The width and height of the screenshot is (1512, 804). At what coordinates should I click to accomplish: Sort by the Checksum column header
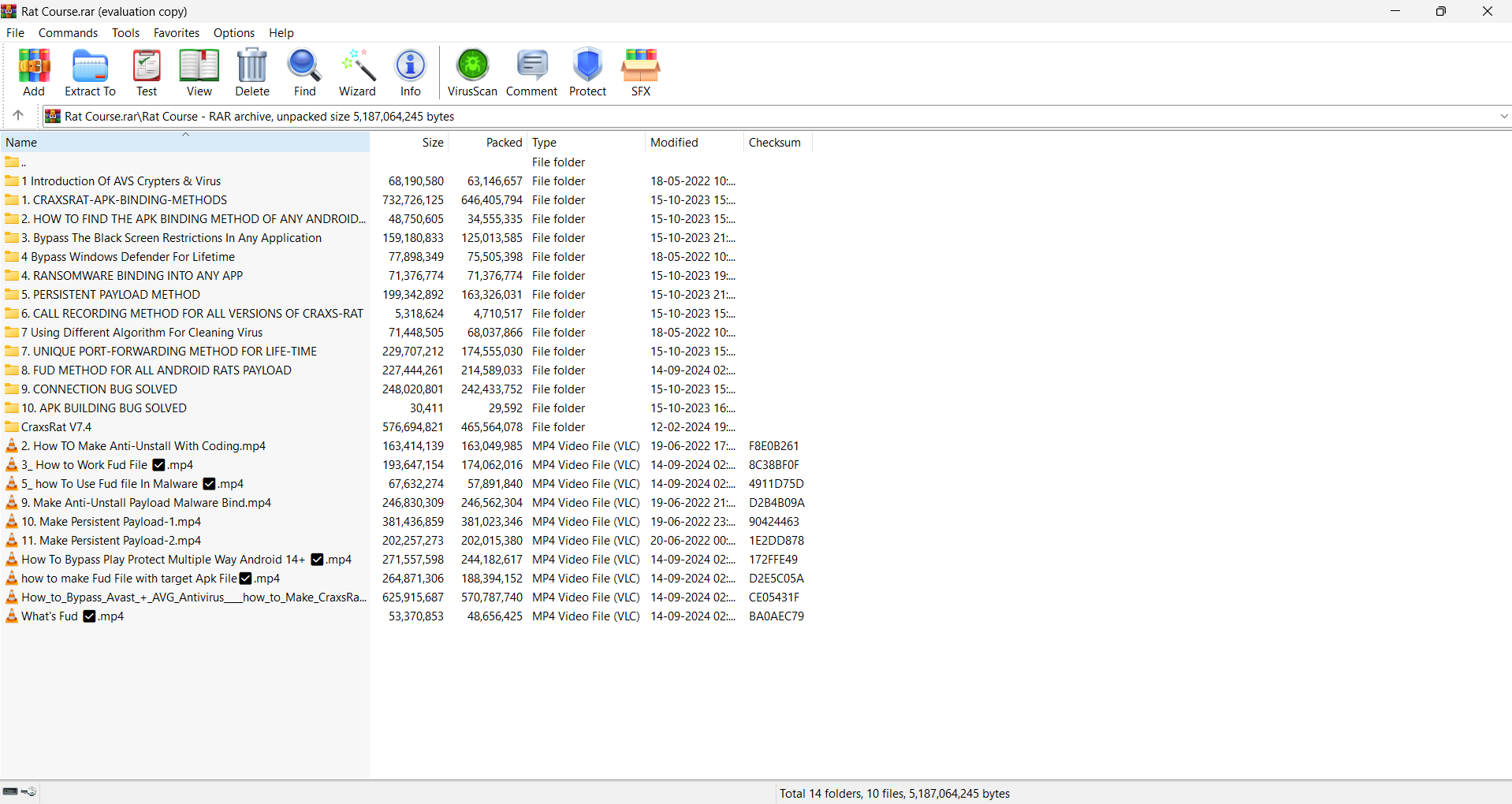pyautogui.click(x=778, y=143)
